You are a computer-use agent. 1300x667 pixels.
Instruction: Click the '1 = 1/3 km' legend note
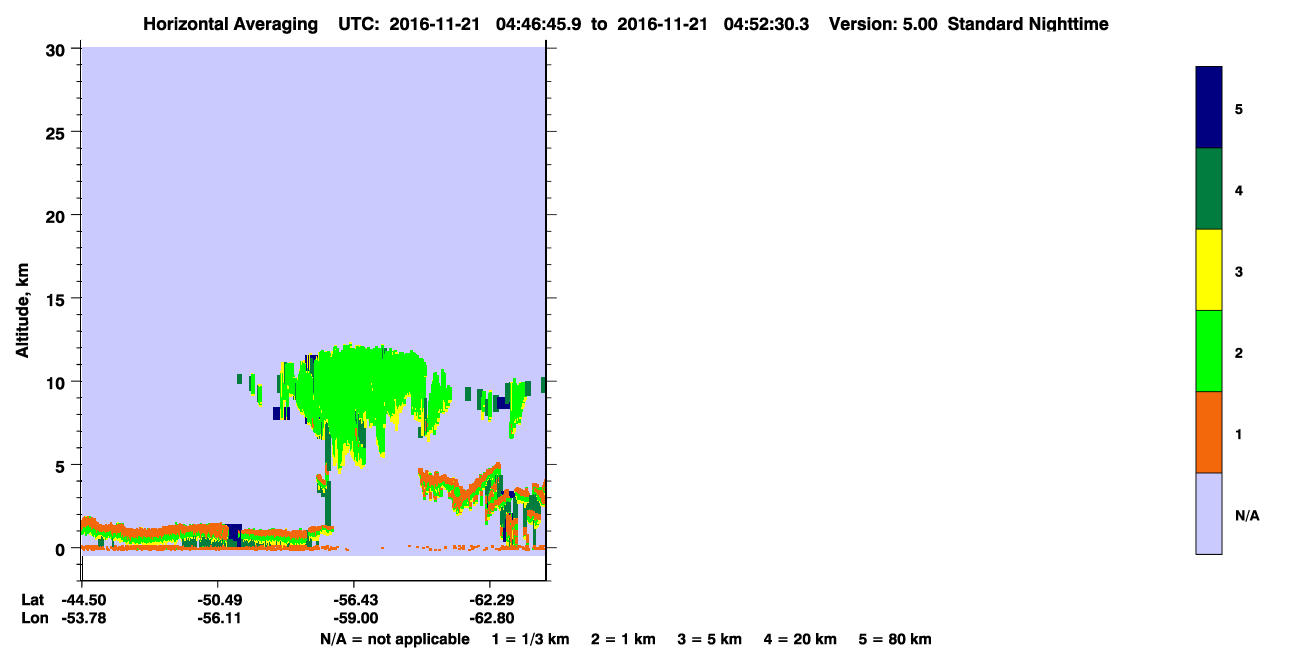(x=530, y=639)
